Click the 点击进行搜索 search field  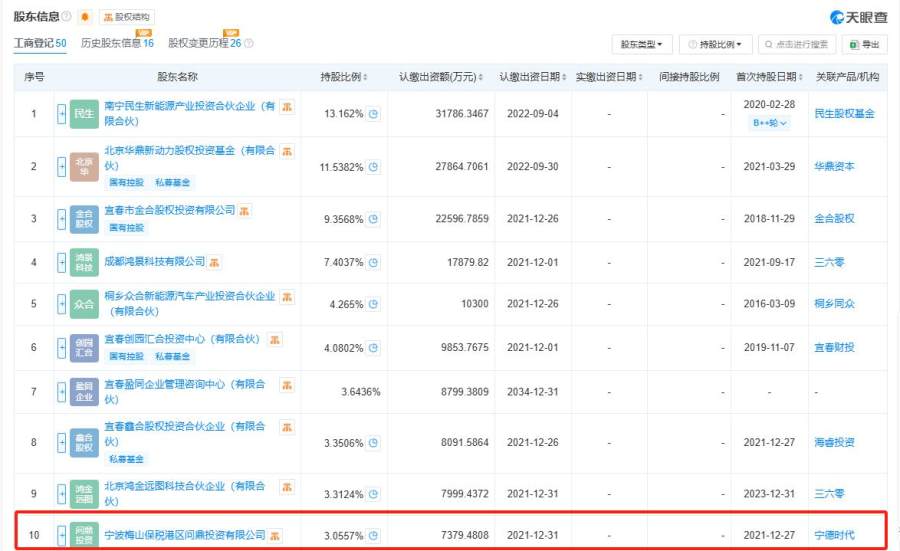(x=797, y=44)
